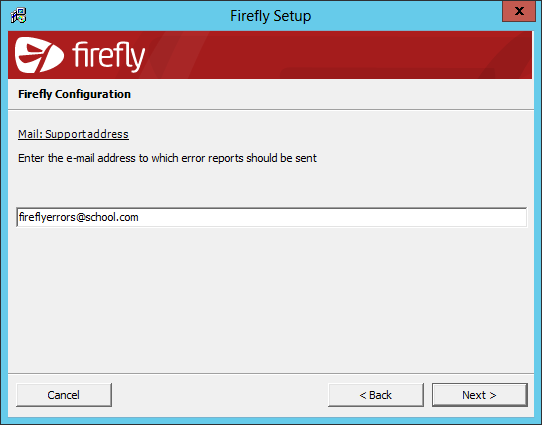Screen dimensions: 542x425
Task: Click the empty red banner area on the right
Action: coord(380,55)
